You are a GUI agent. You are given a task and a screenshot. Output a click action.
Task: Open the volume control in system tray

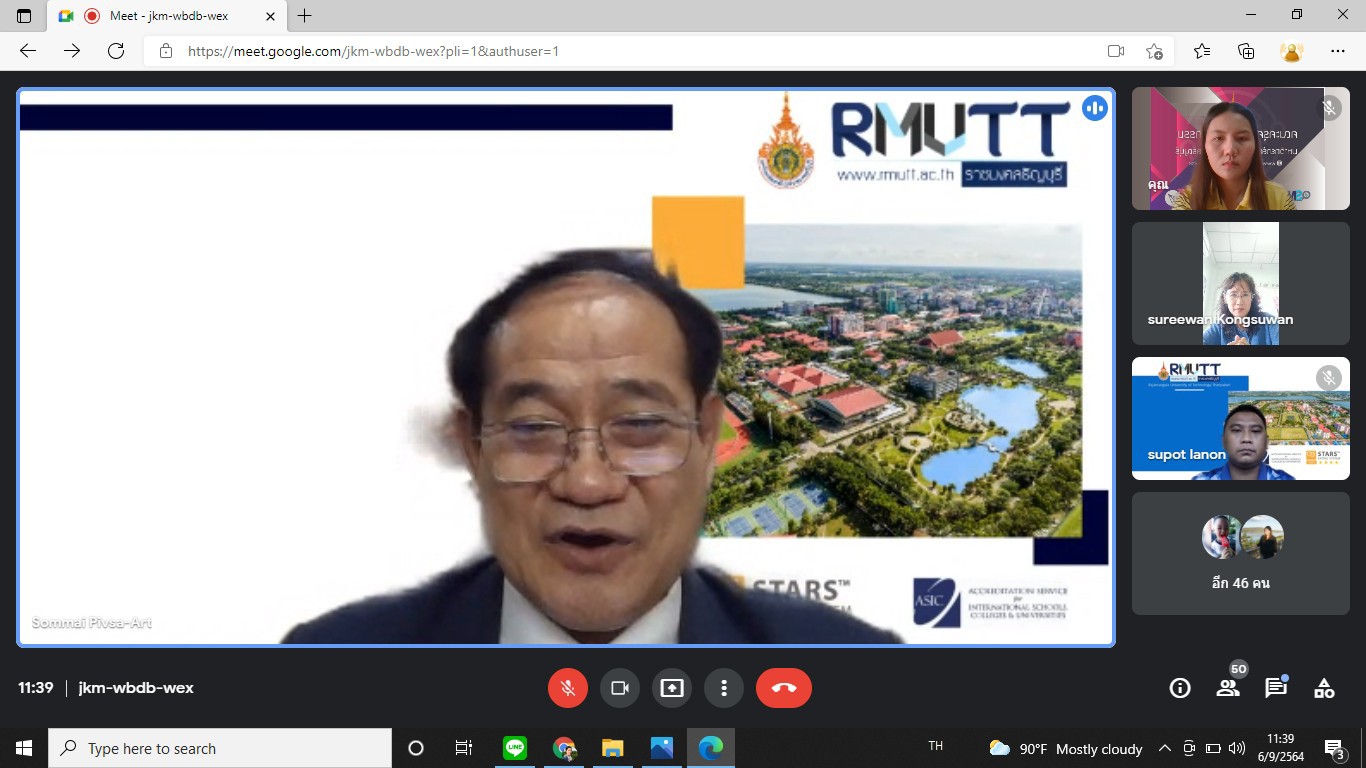1237,748
